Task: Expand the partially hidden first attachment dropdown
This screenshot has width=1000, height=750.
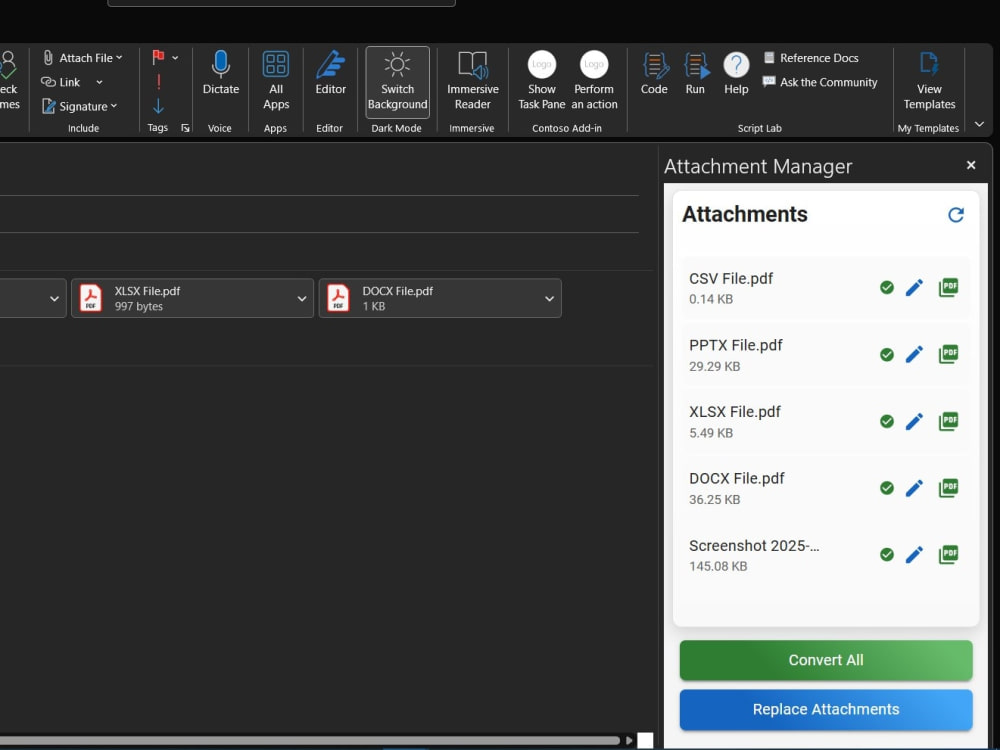Action: tap(54, 298)
